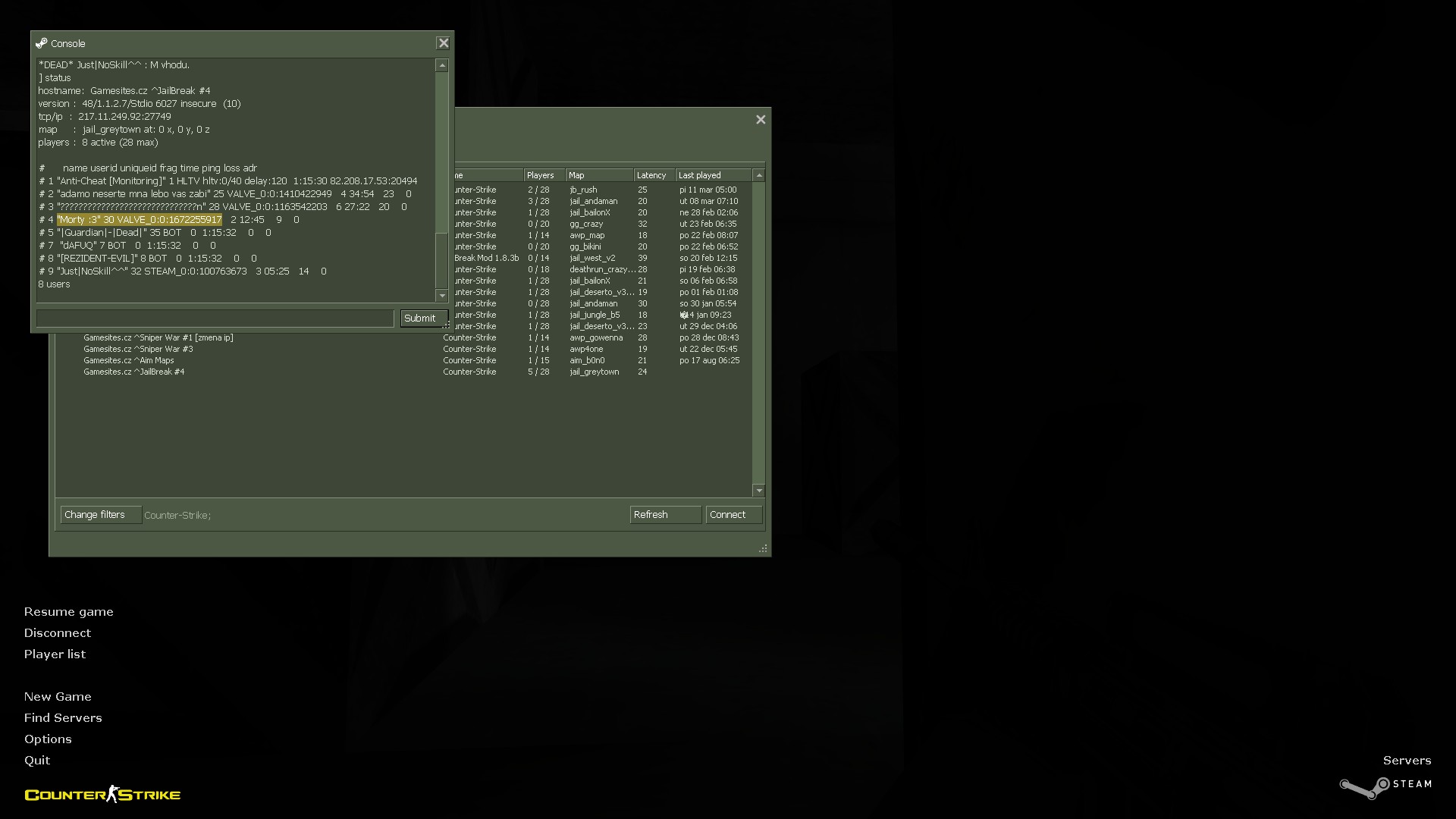
Task: Click the Steam logo in the corner
Action: [1385, 787]
